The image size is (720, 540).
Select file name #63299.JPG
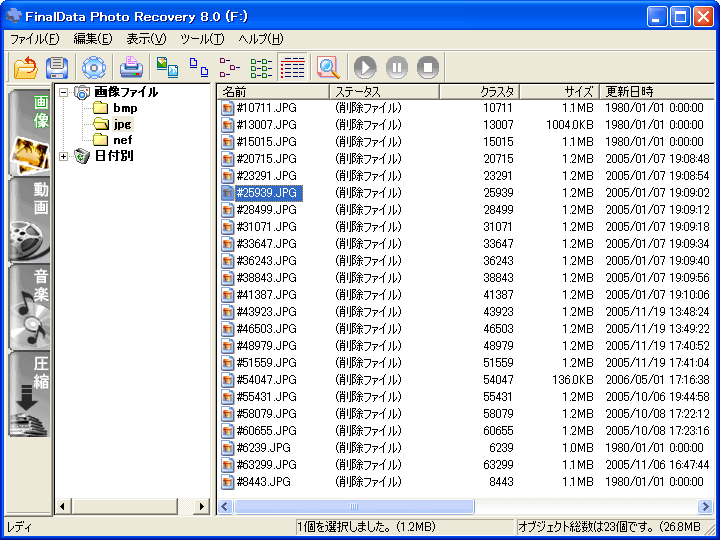tap(266, 465)
